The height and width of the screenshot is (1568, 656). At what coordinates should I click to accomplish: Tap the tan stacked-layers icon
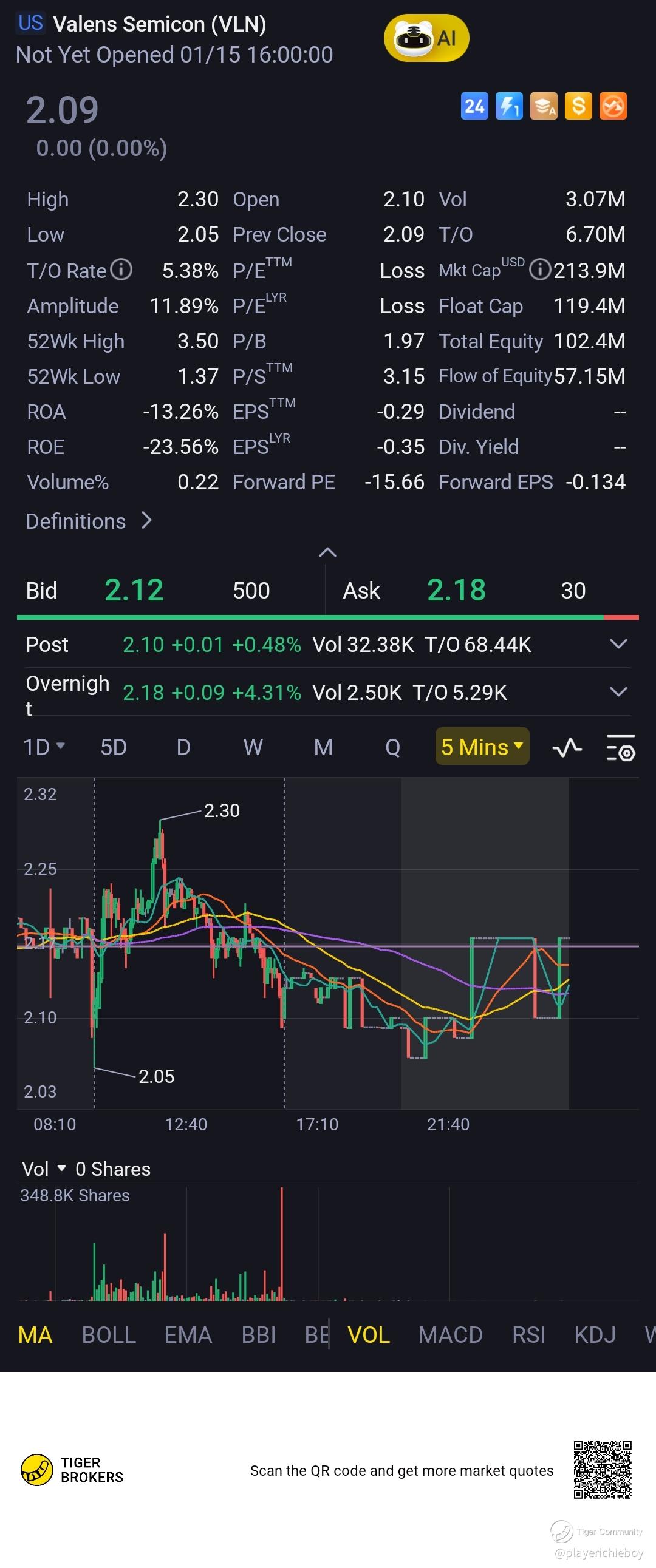544,106
